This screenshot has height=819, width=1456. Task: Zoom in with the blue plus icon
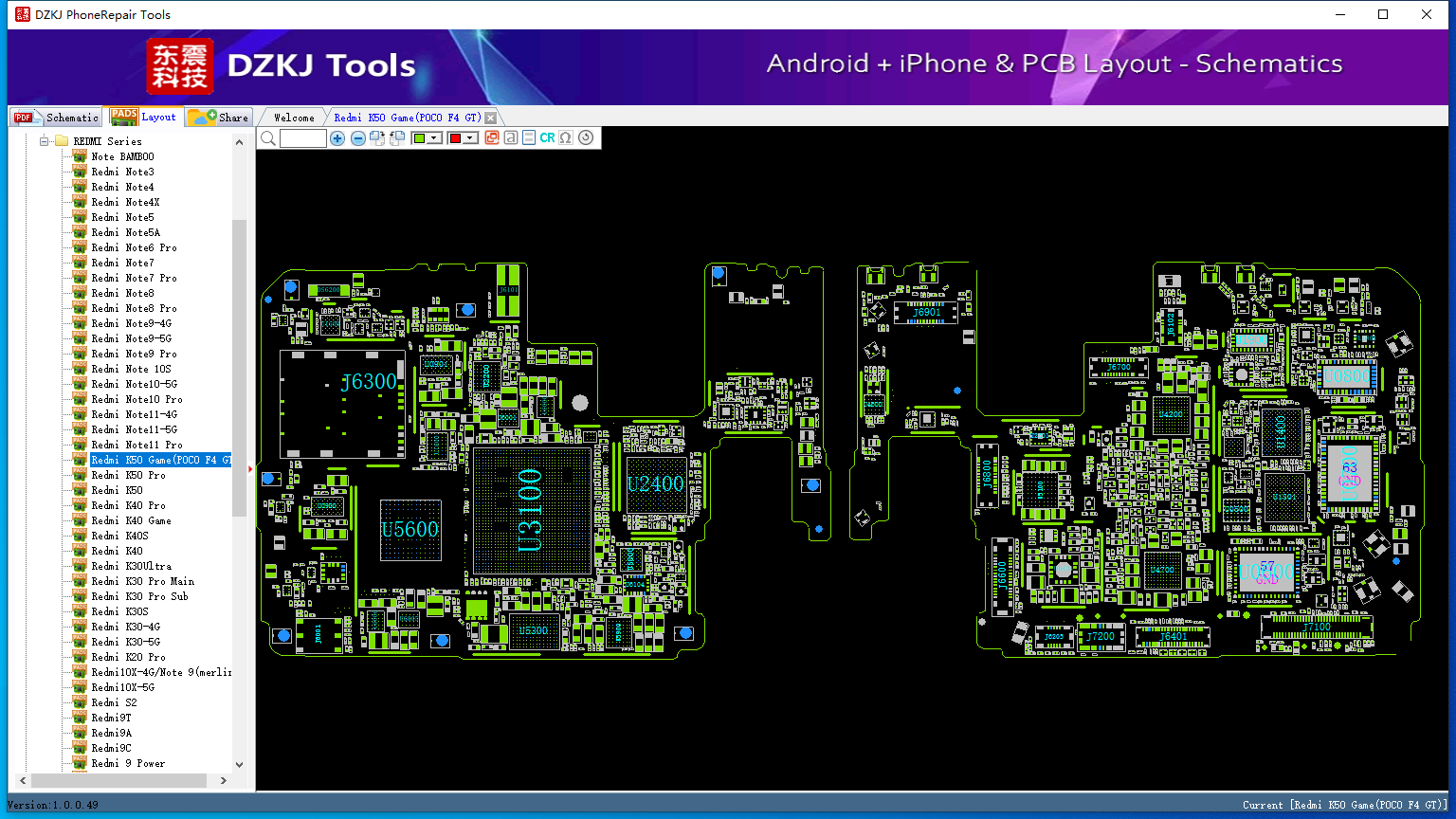(x=337, y=138)
